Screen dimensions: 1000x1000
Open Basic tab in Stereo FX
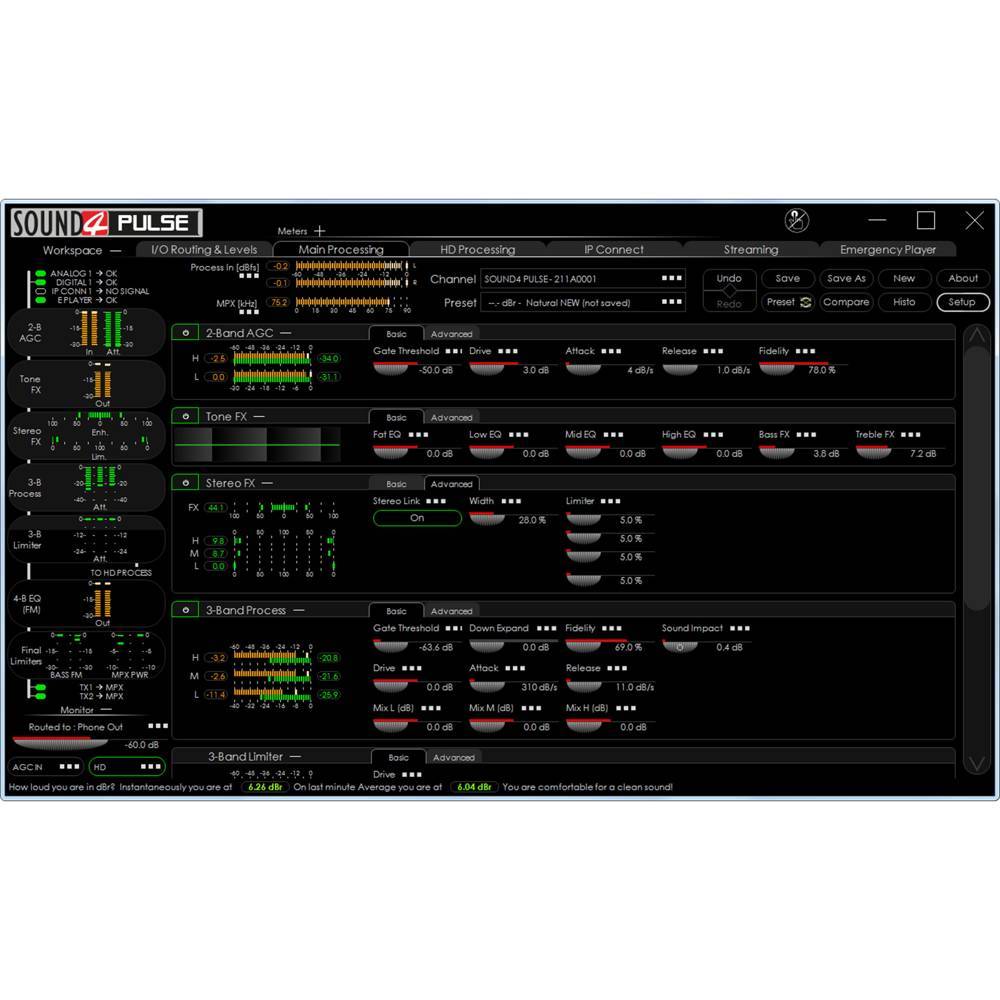pyautogui.click(x=396, y=484)
